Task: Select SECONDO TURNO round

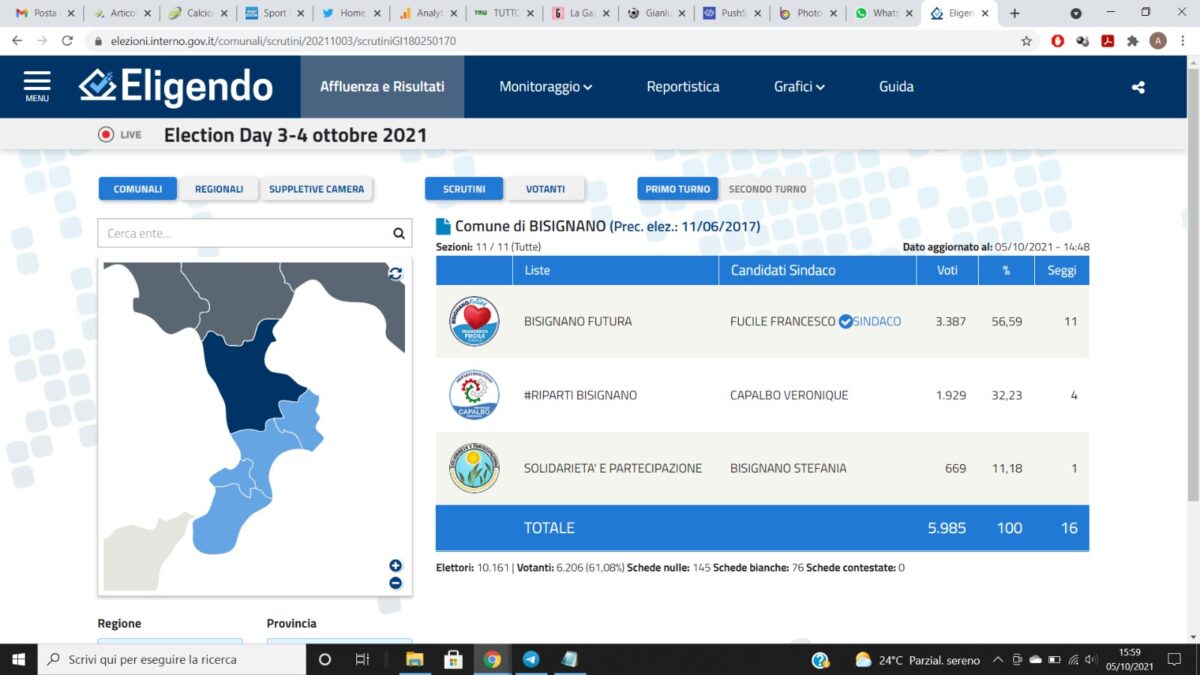Action: point(767,189)
